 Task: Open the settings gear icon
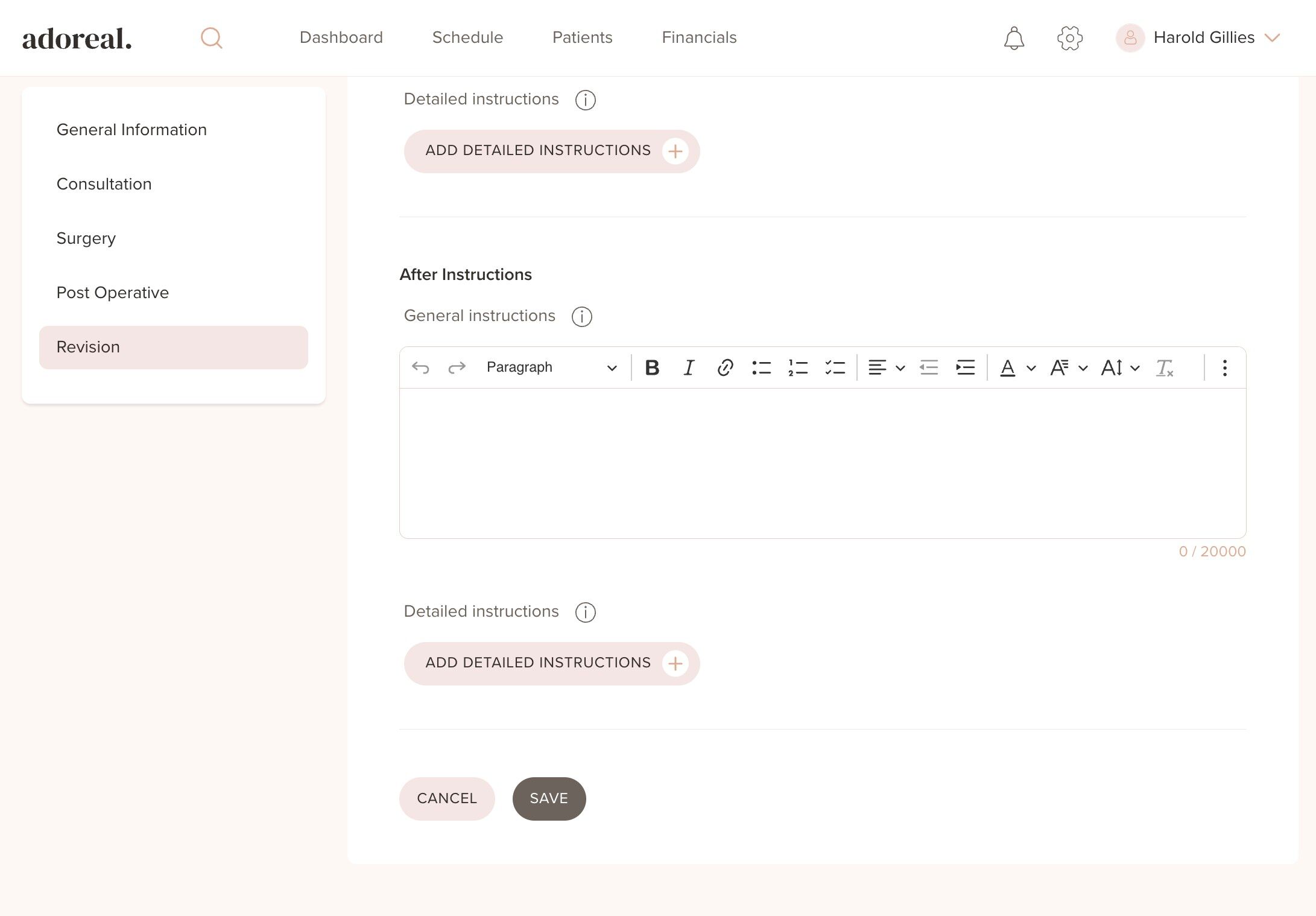pyautogui.click(x=1070, y=38)
